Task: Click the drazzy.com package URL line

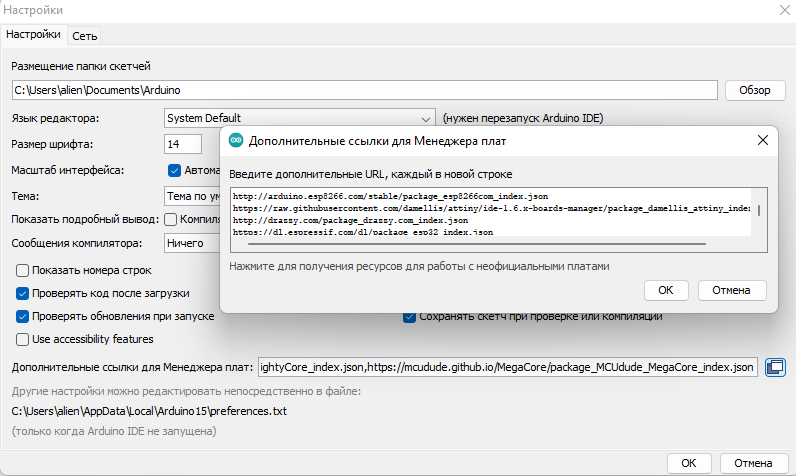Action: click(350, 221)
